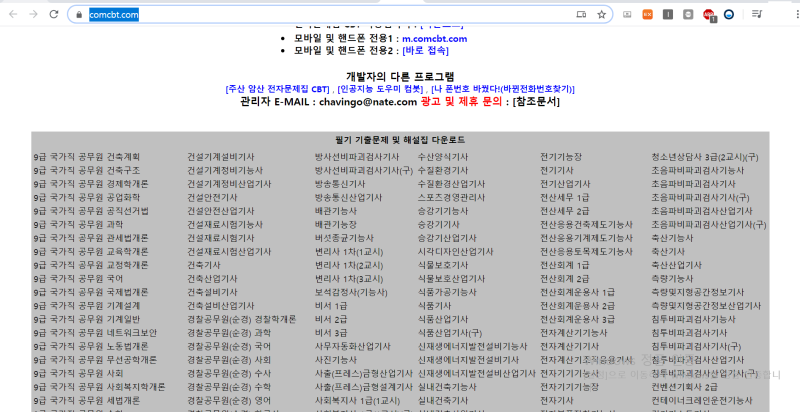The width and height of the screenshot is (800, 412).
Task: Open 실내건축기사 entry
Action: [443, 401]
